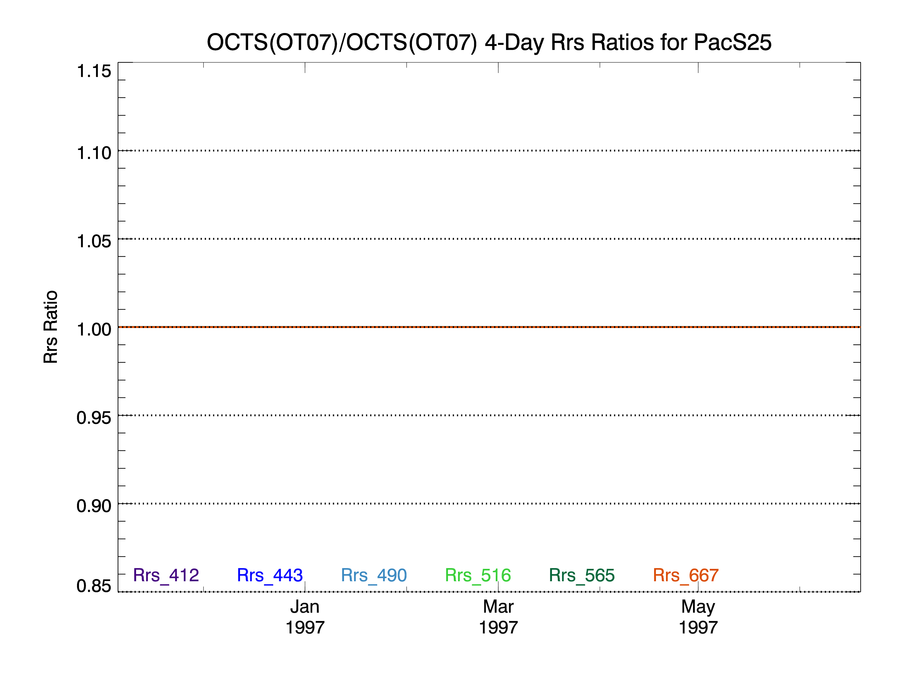Click the May 1997 x-axis label
The width and height of the screenshot is (900, 675).
[698, 616]
